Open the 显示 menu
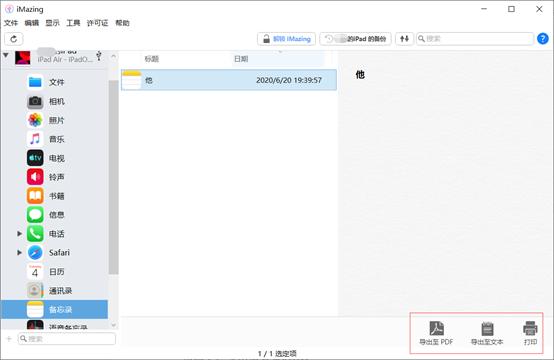Image resolution: width=554 pixels, height=360 pixels. click(52, 23)
